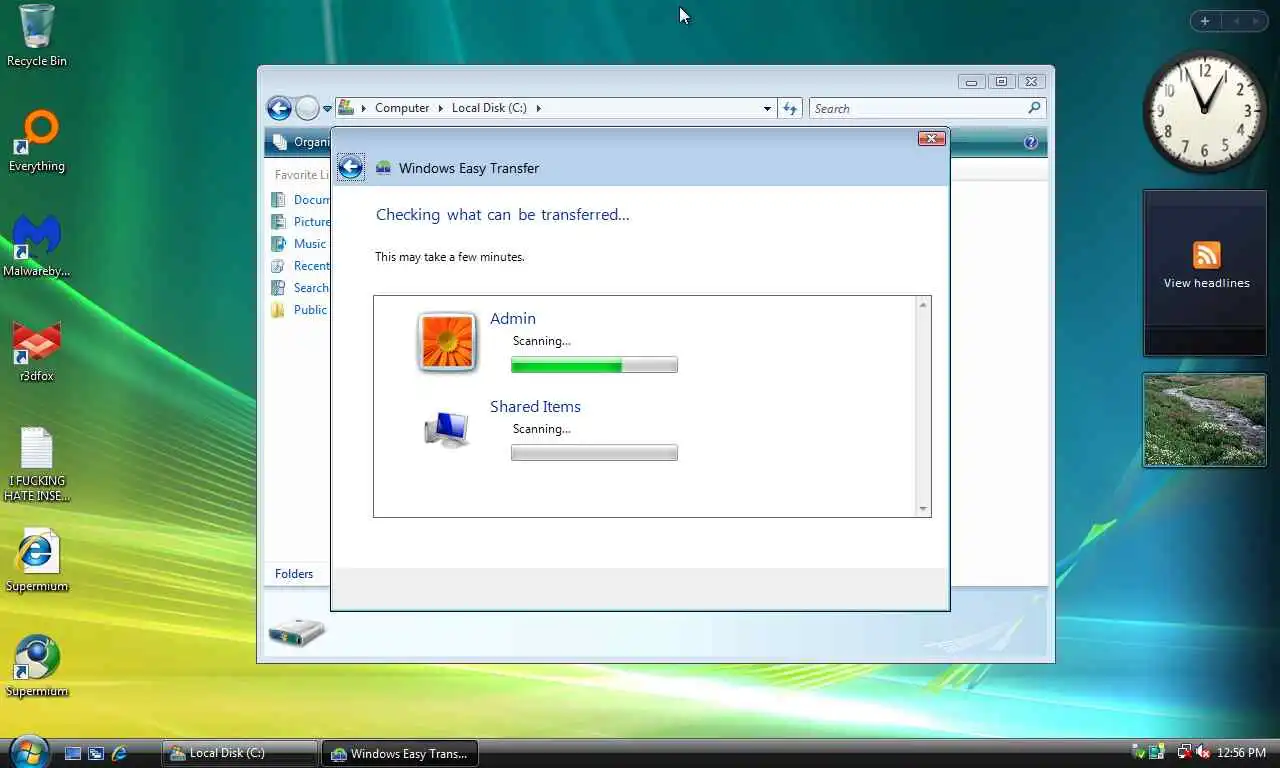This screenshot has height=768, width=1280.
Task: Click the Shared Items scanning progress bar
Action: (x=594, y=453)
